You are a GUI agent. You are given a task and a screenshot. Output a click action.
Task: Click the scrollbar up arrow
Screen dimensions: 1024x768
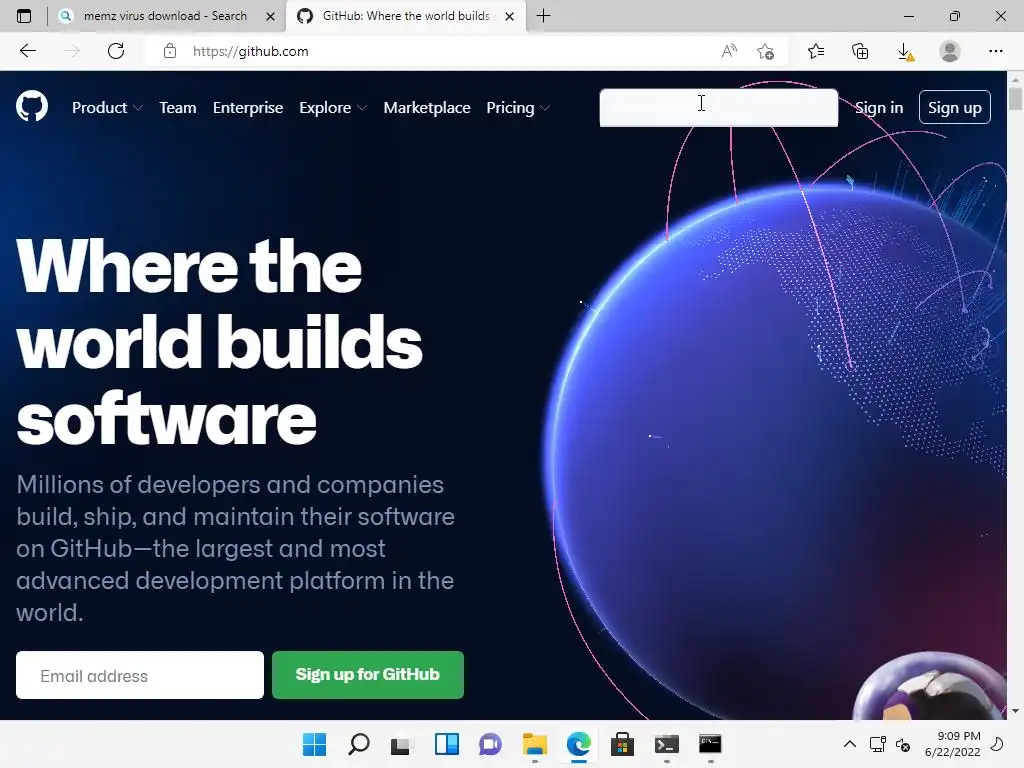pyautogui.click(x=1015, y=80)
